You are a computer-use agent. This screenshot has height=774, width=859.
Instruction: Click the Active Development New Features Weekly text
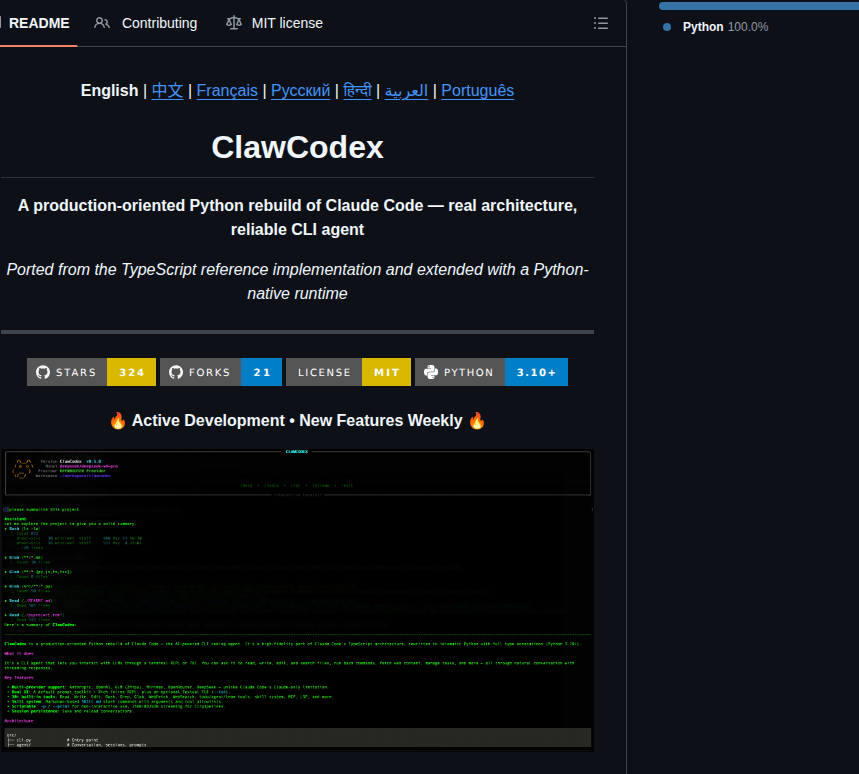point(297,421)
